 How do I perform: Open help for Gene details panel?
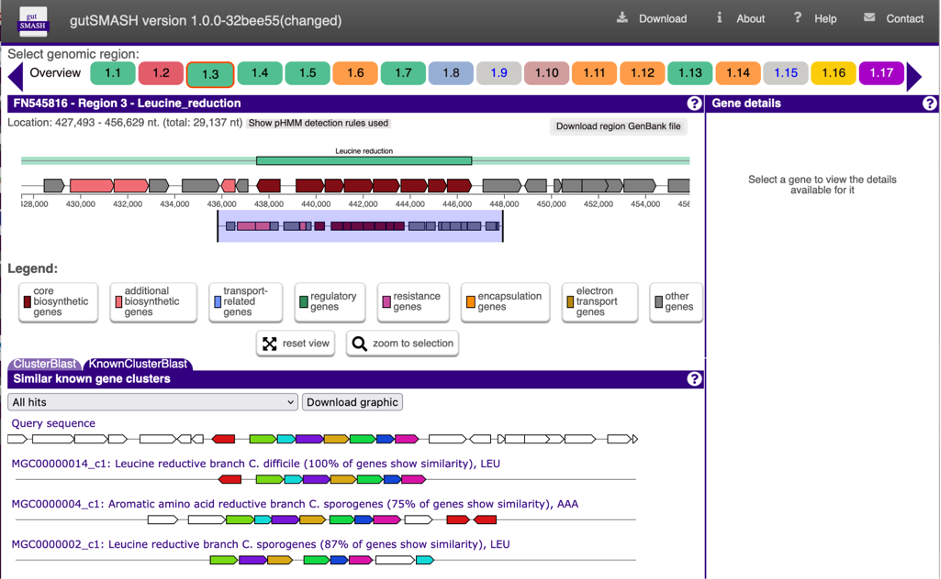click(929, 103)
